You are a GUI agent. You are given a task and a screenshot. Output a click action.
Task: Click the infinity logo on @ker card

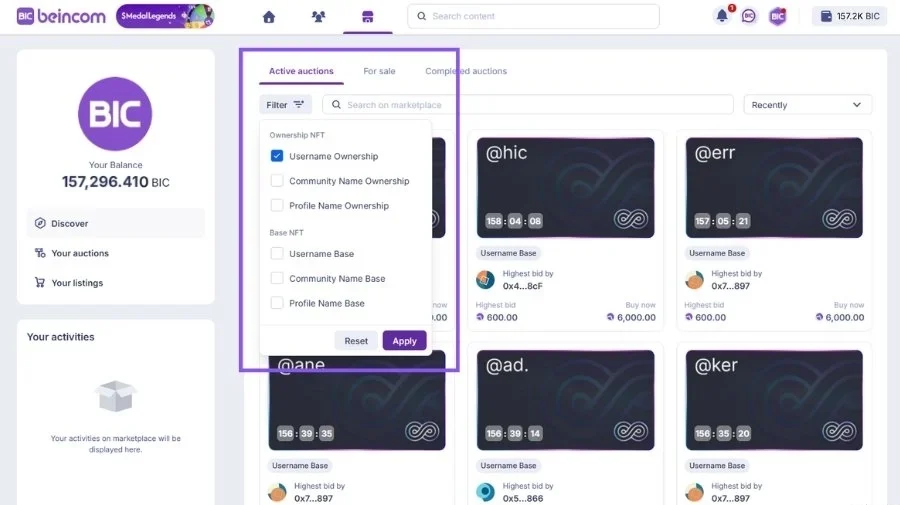pyautogui.click(x=839, y=432)
